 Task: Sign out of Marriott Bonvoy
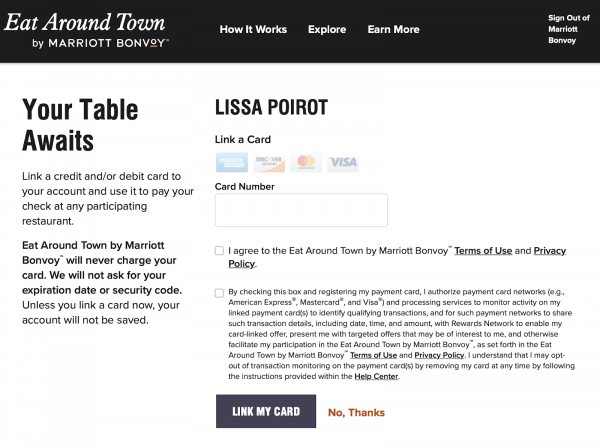coord(569,30)
